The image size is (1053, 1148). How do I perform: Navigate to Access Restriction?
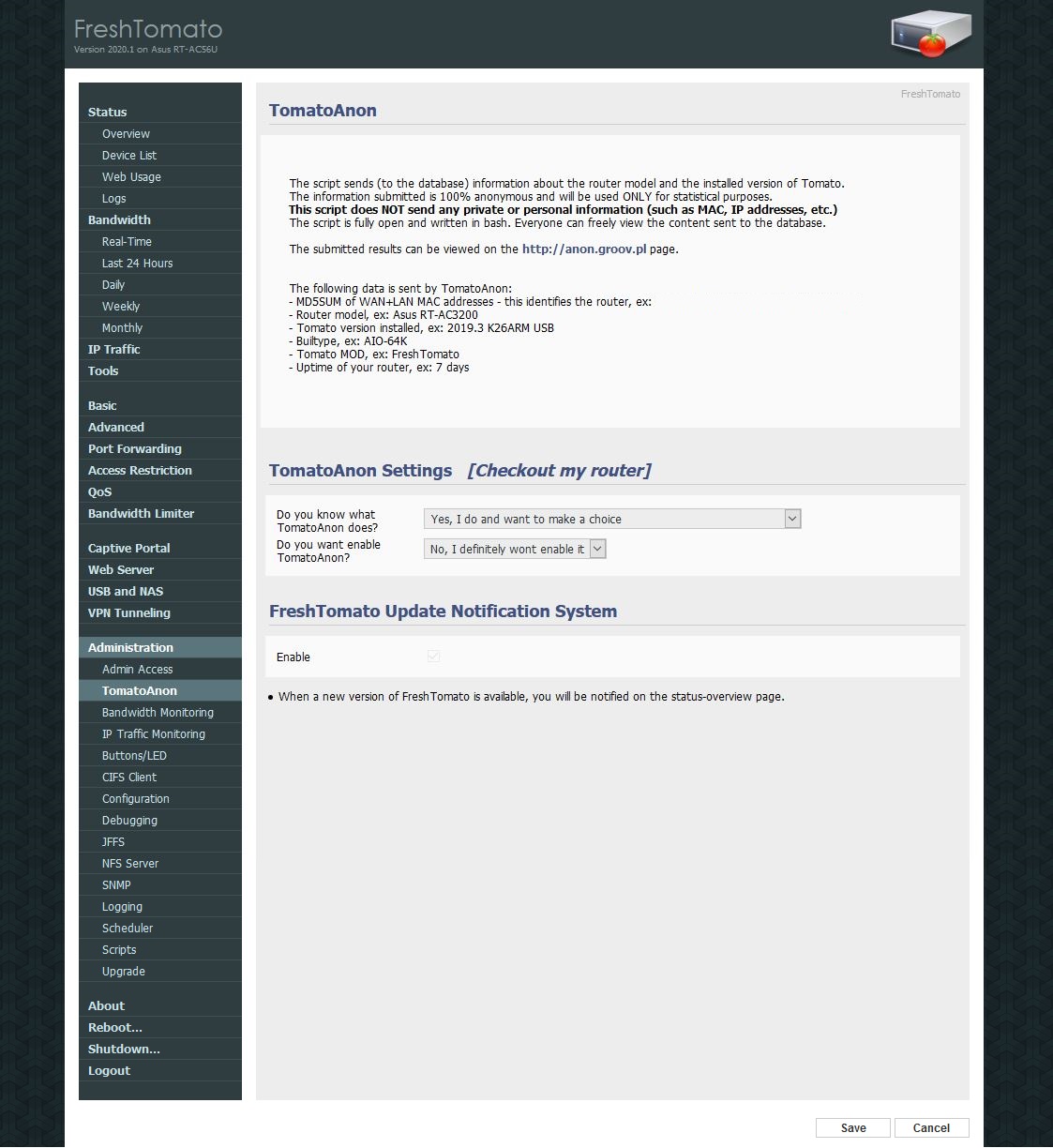(160, 471)
